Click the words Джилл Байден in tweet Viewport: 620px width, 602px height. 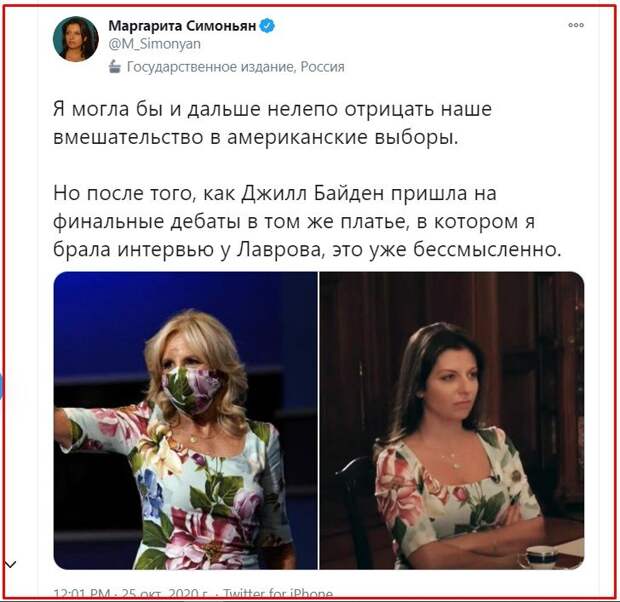313,193
